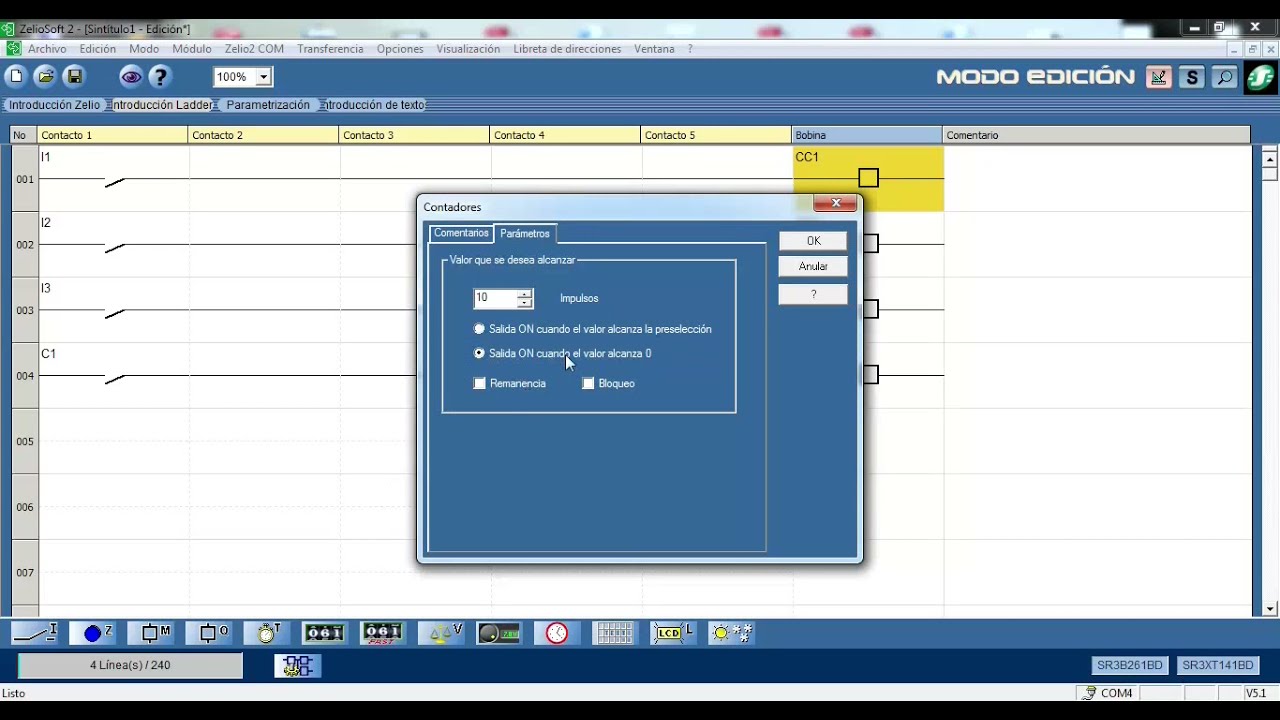
Task: Click the scroll-down arrow of ladder scrollbar
Action: (1270, 609)
